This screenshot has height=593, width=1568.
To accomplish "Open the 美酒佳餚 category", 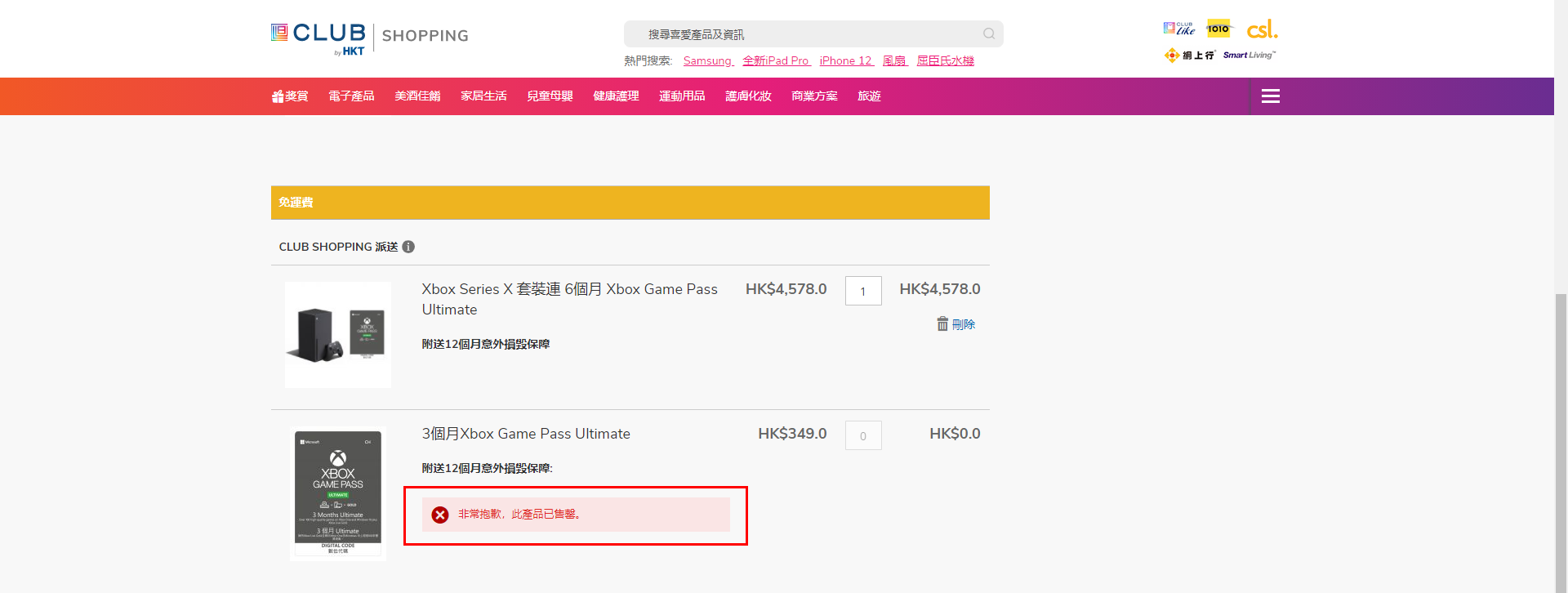I will tap(417, 96).
